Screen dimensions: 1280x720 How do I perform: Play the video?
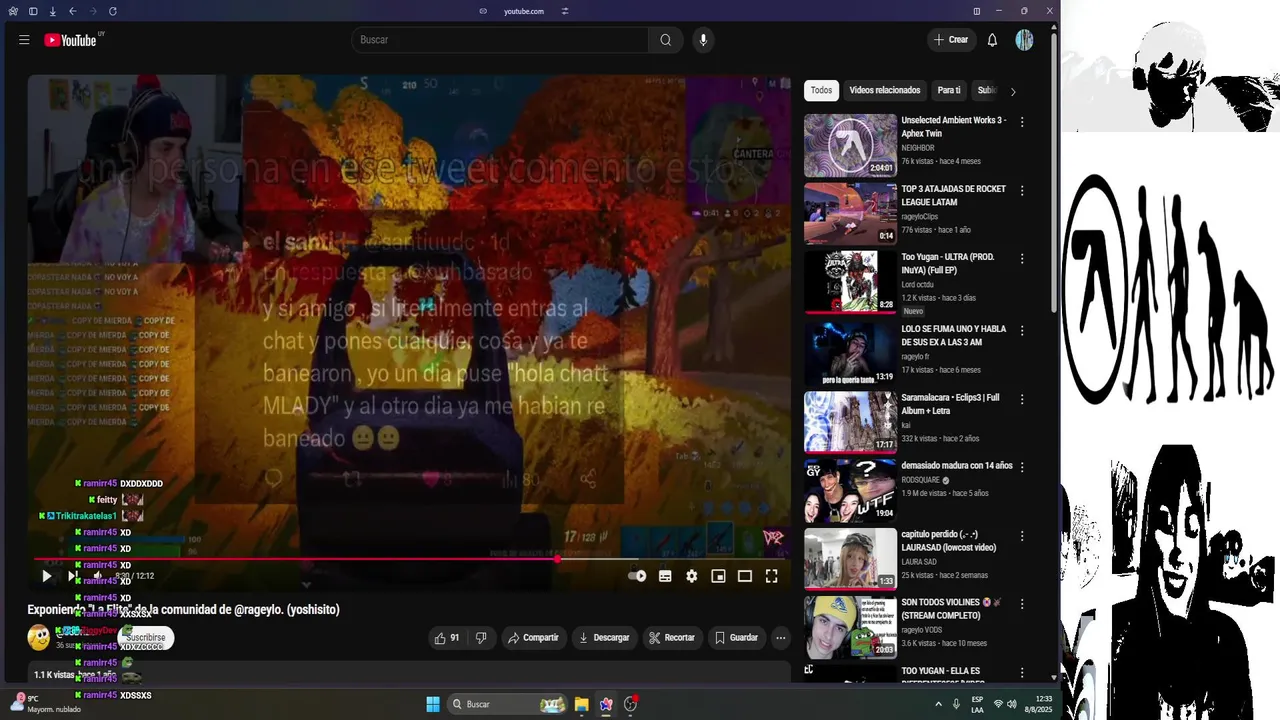[46, 576]
